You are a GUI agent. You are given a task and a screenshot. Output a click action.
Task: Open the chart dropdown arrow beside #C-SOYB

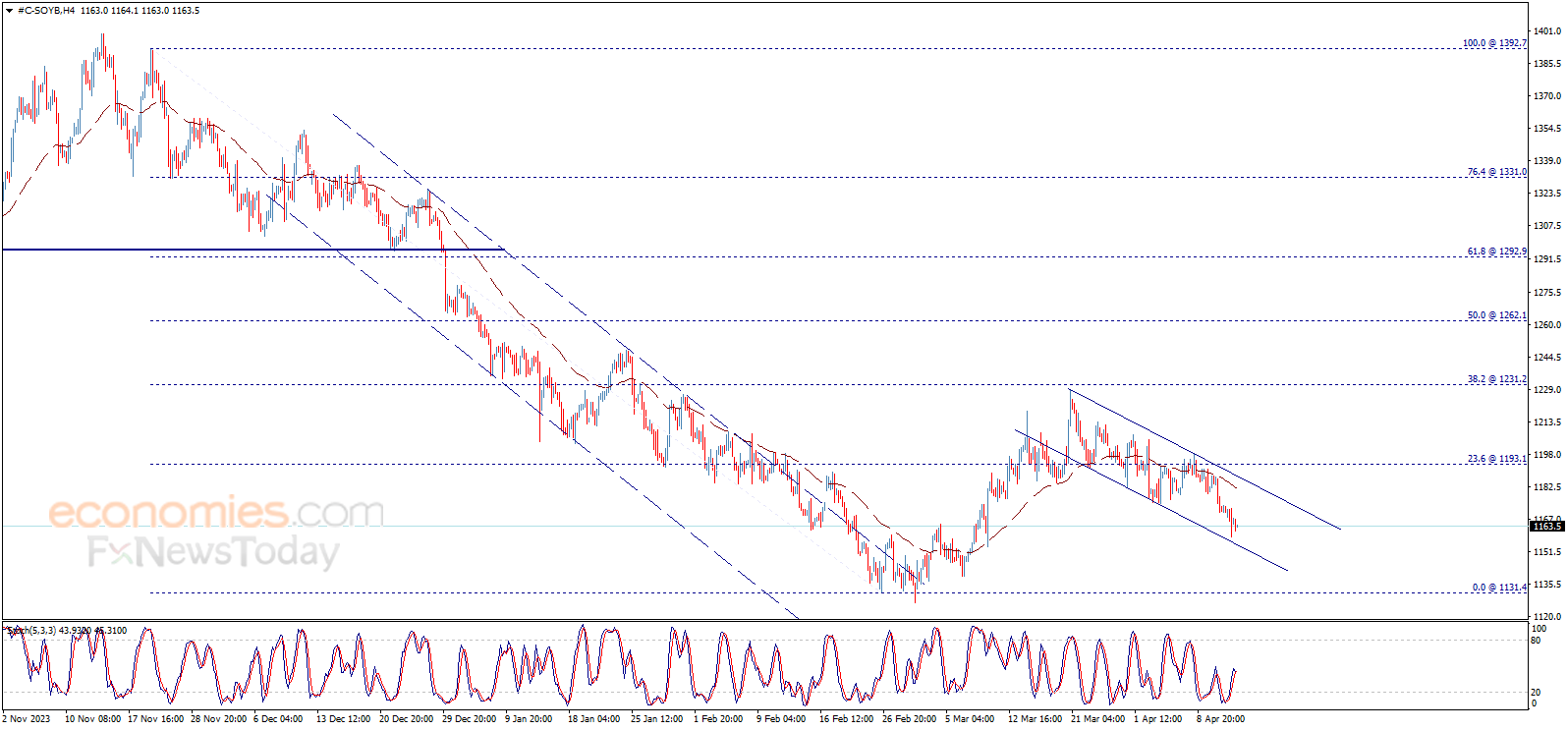9,10
